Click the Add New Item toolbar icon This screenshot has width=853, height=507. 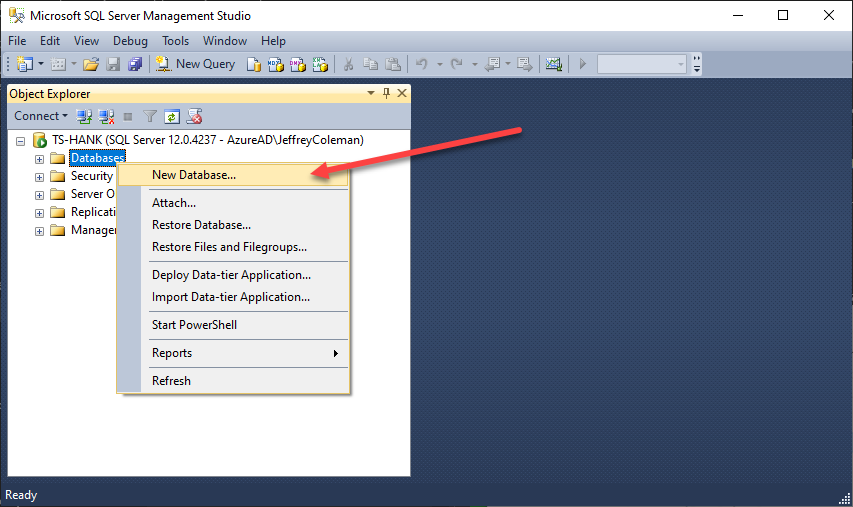[58, 64]
